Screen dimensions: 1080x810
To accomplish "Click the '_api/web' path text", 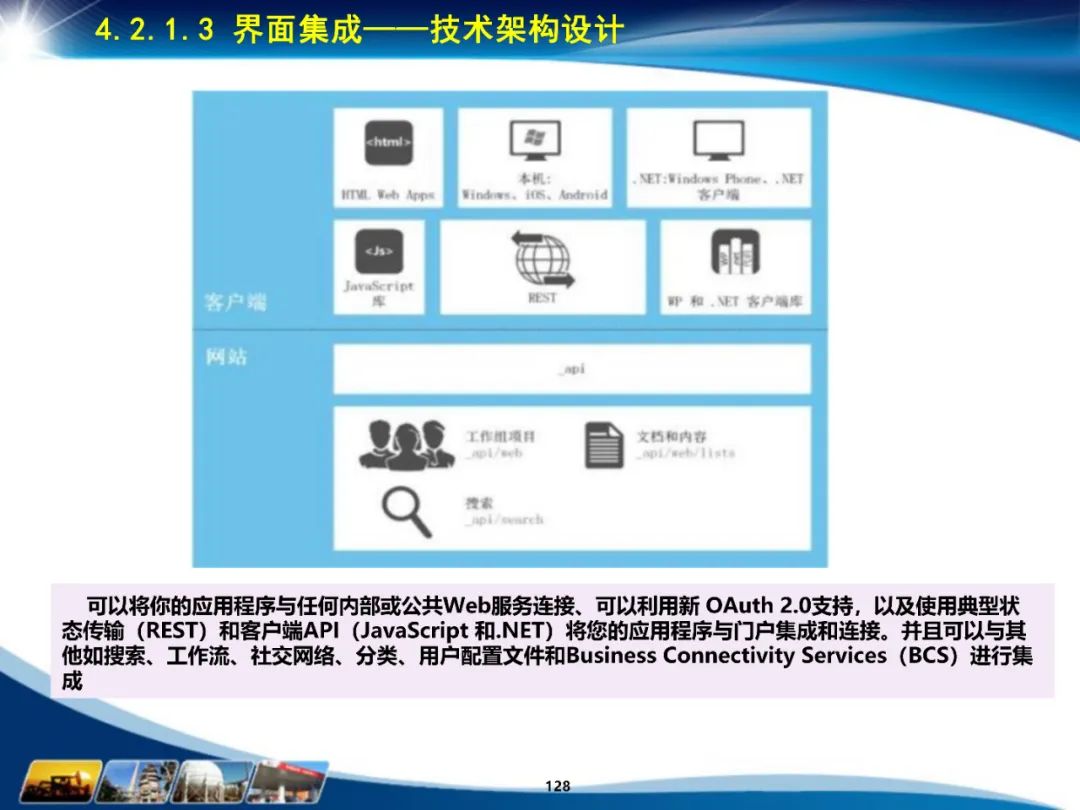I will coord(495,453).
